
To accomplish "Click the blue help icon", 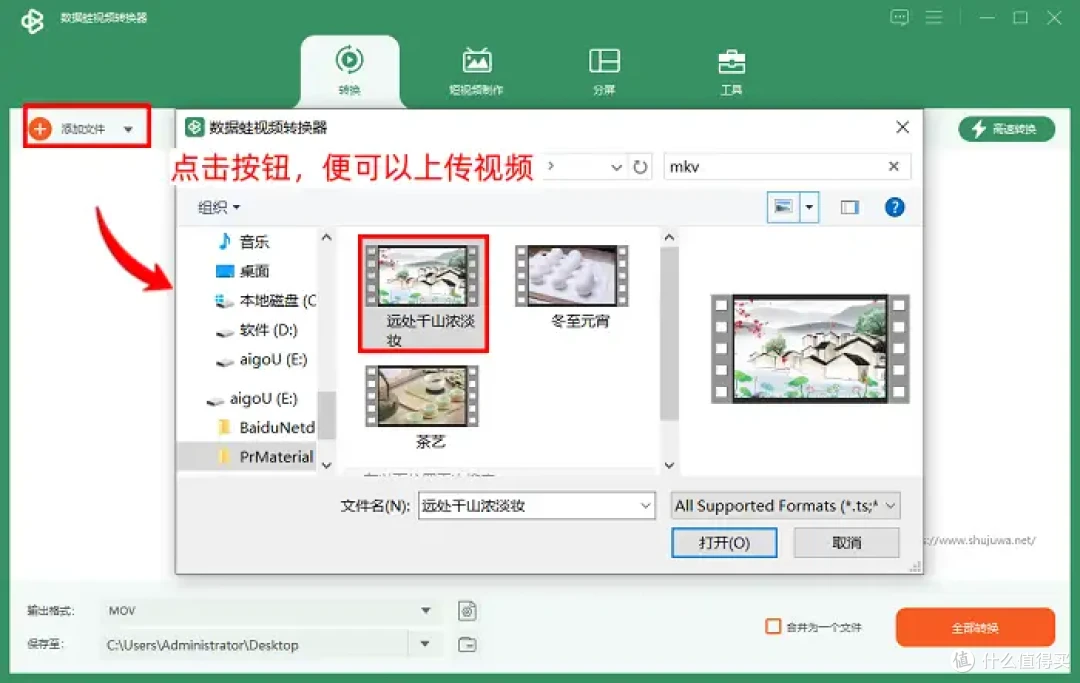I will point(894,207).
